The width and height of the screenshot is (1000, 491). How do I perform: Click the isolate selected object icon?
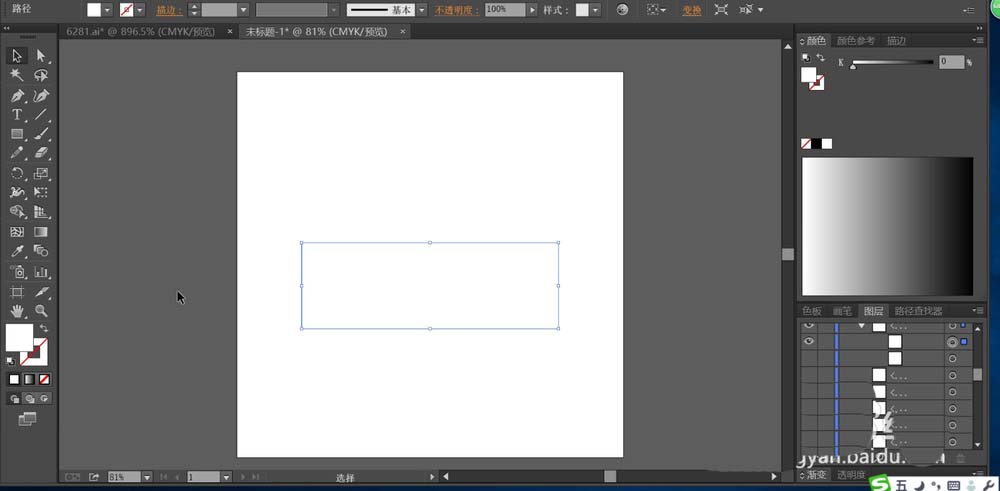pyautogui.click(x=721, y=10)
